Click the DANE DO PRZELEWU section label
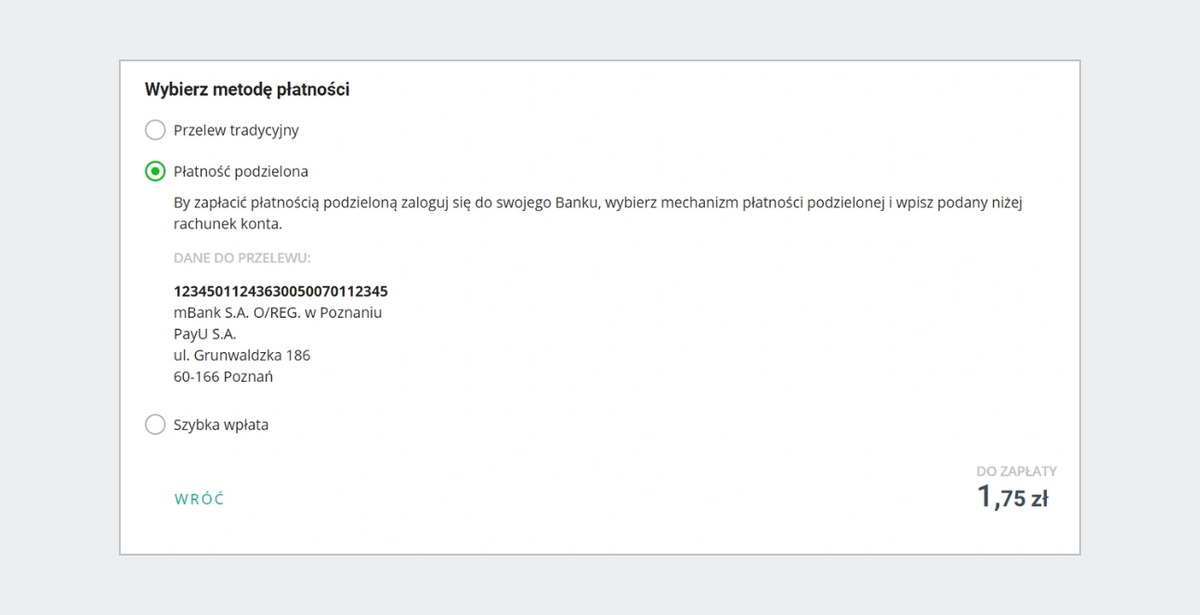The width and height of the screenshot is (1200, 615). 242,258
